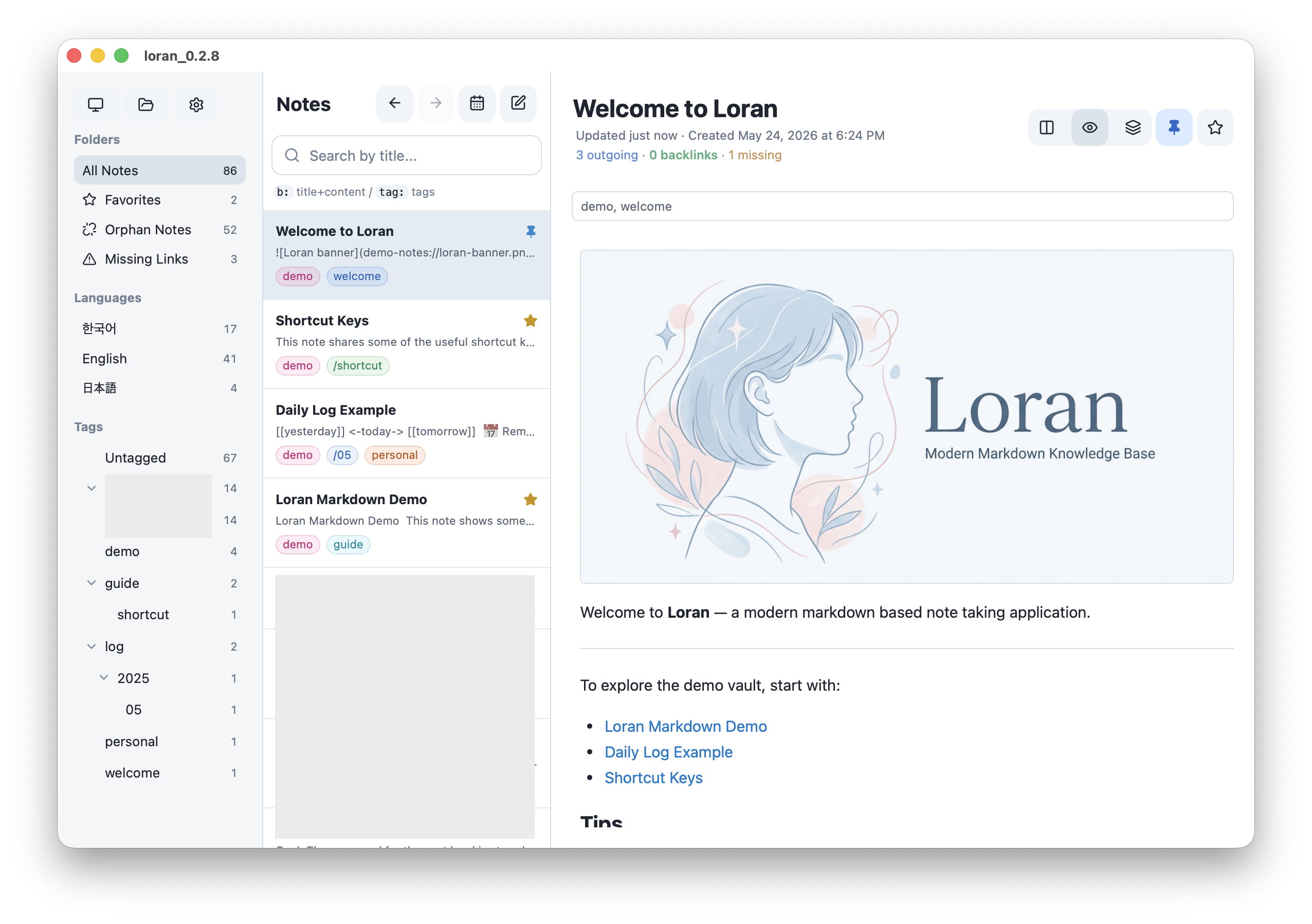The height and width of the screenshot is (924, 1312).
Task: Click personal tag chip on Daily Log
Action: [x=395, y=455]
